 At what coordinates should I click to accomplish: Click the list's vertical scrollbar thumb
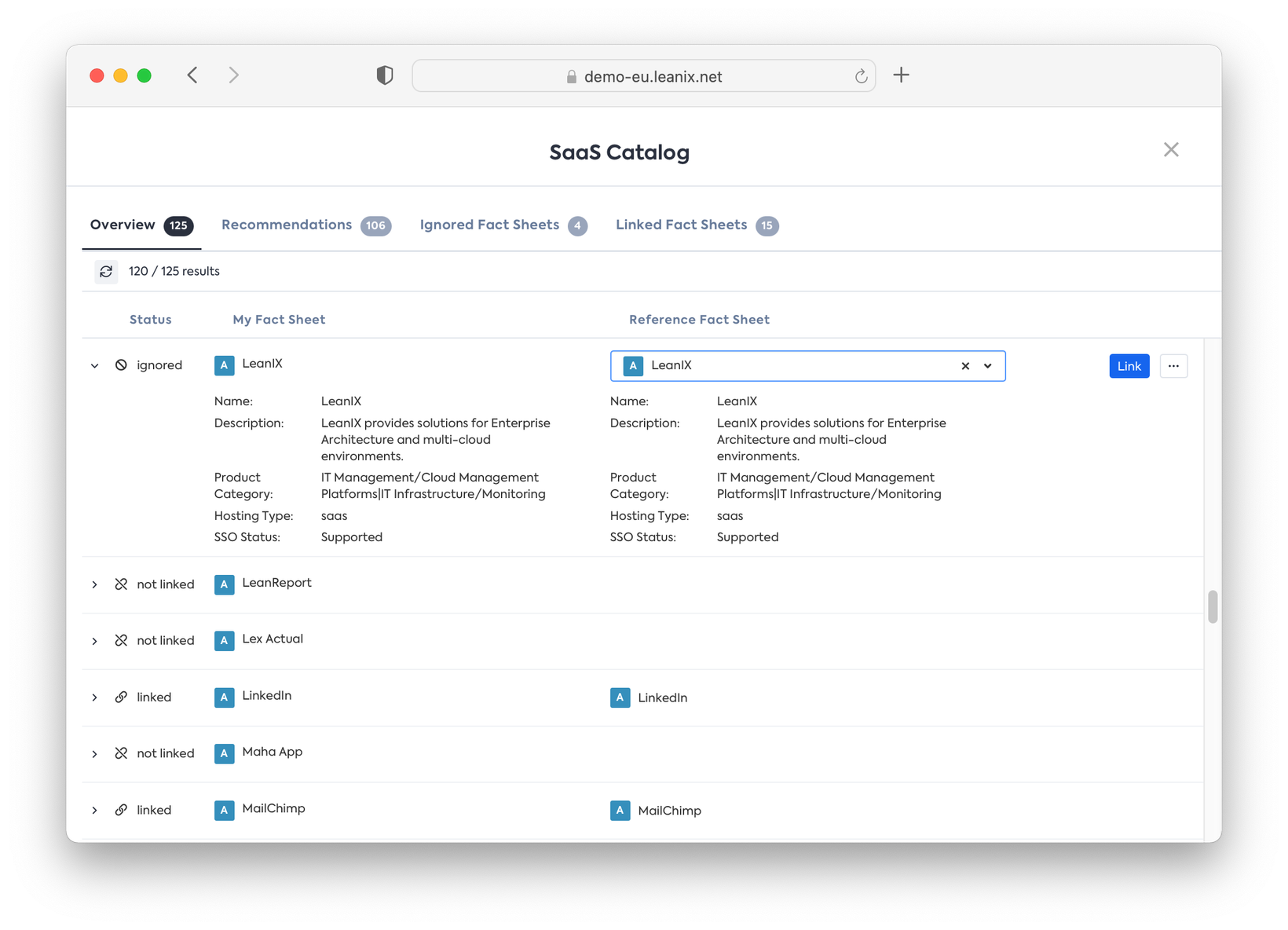point(1213,606)
